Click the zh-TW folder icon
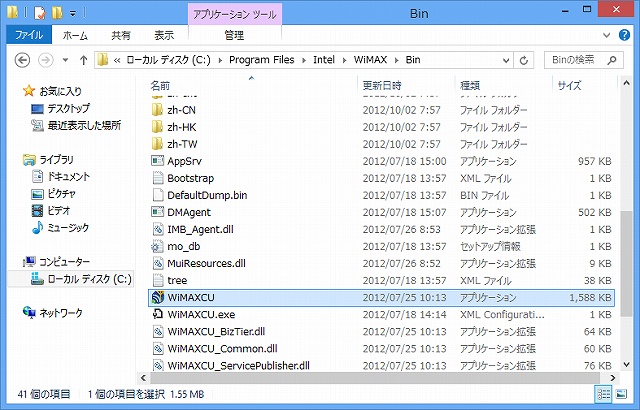 tap(158, 144)
